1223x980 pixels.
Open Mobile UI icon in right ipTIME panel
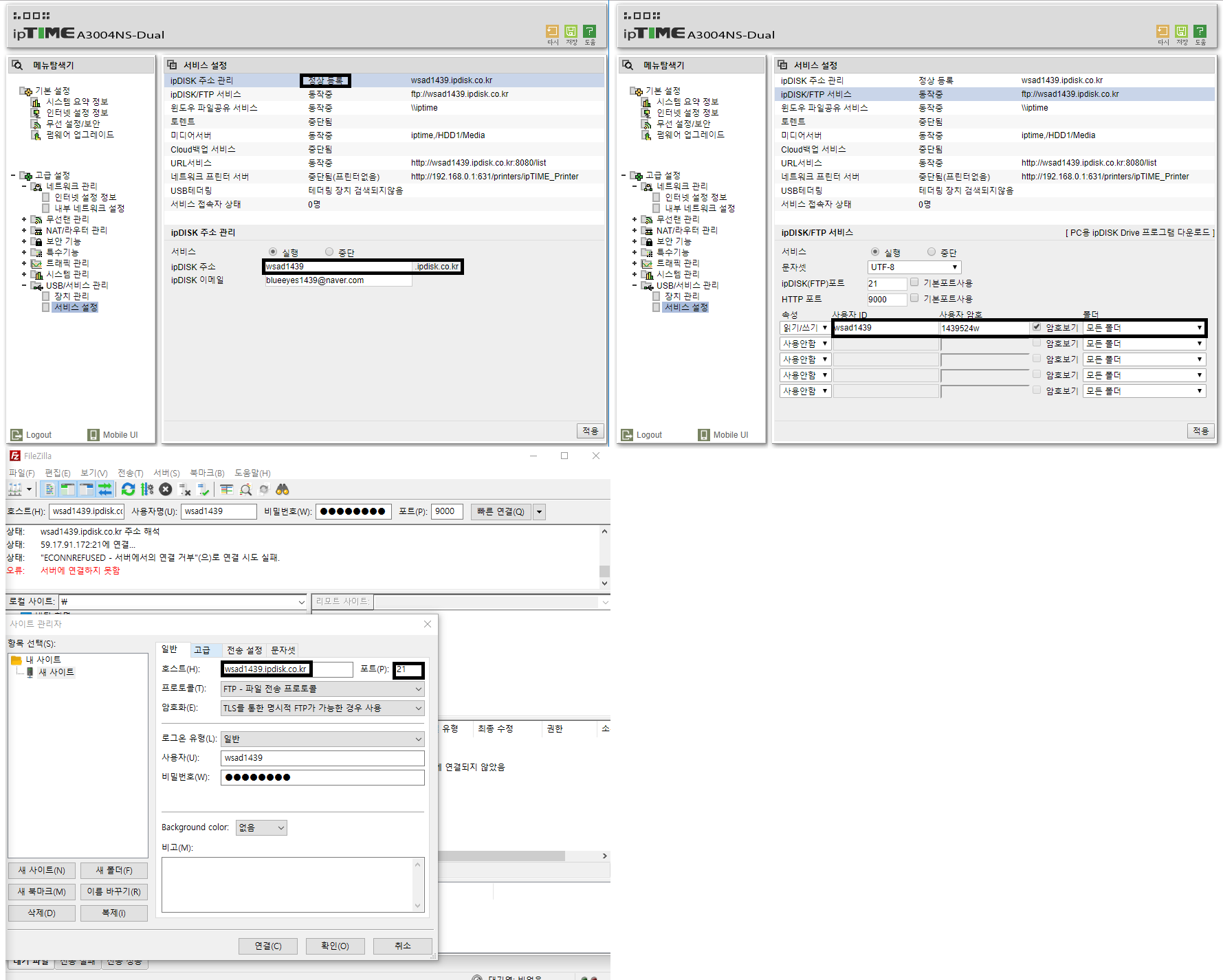click(x=704, y=435)
